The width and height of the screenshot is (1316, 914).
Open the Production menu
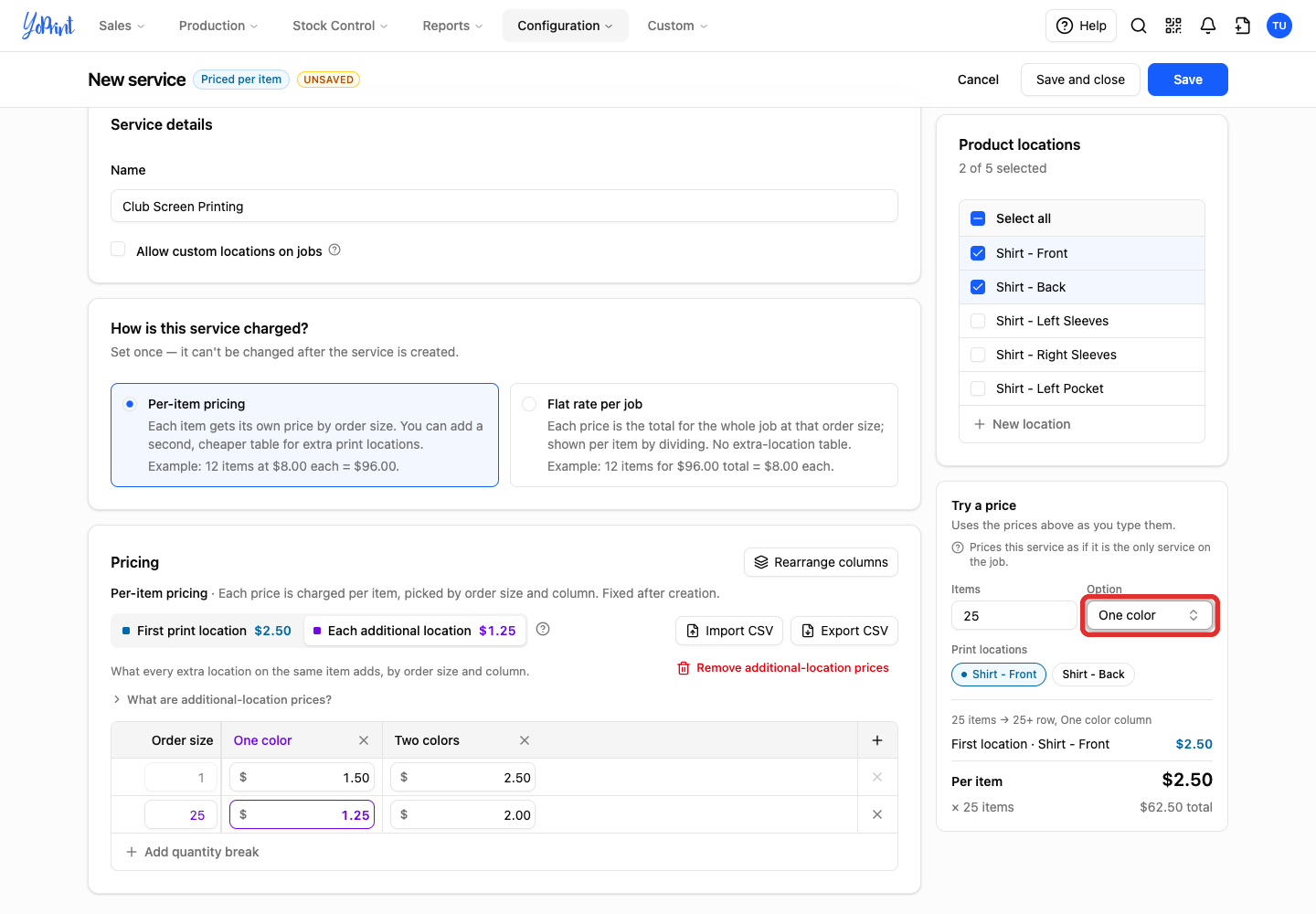click(218, 26)
